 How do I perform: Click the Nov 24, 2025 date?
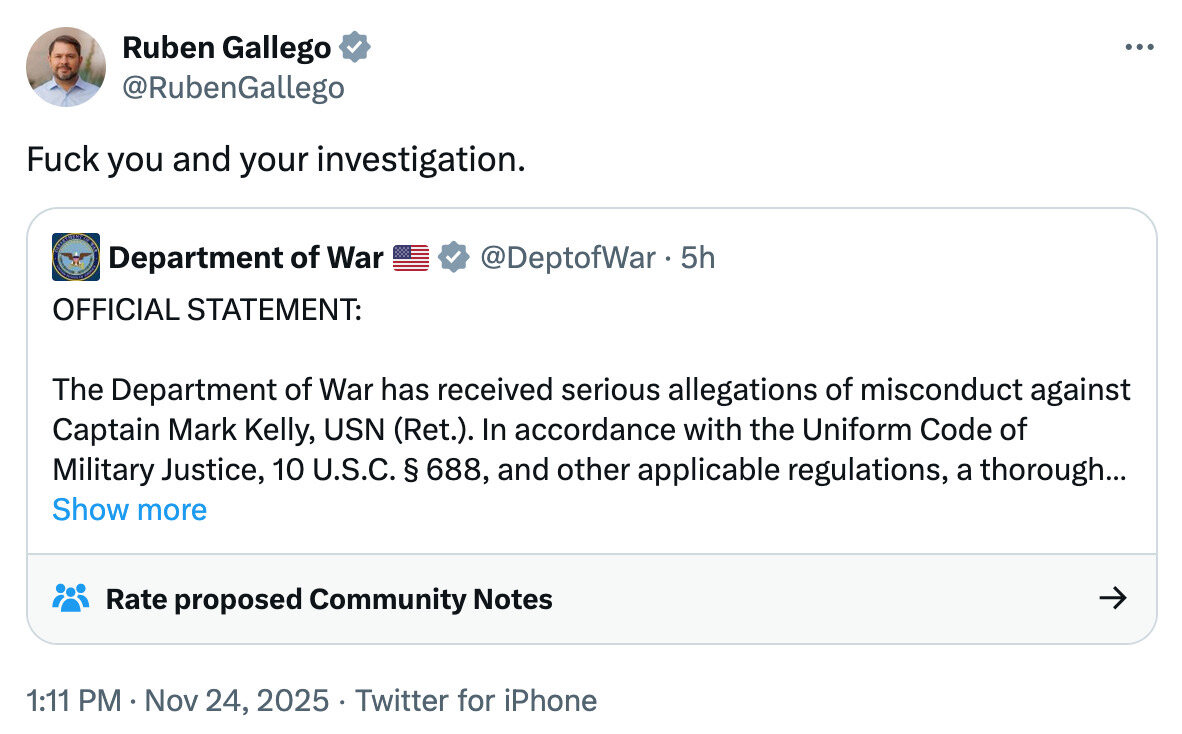pyautogui.click(x=236, y=700)
